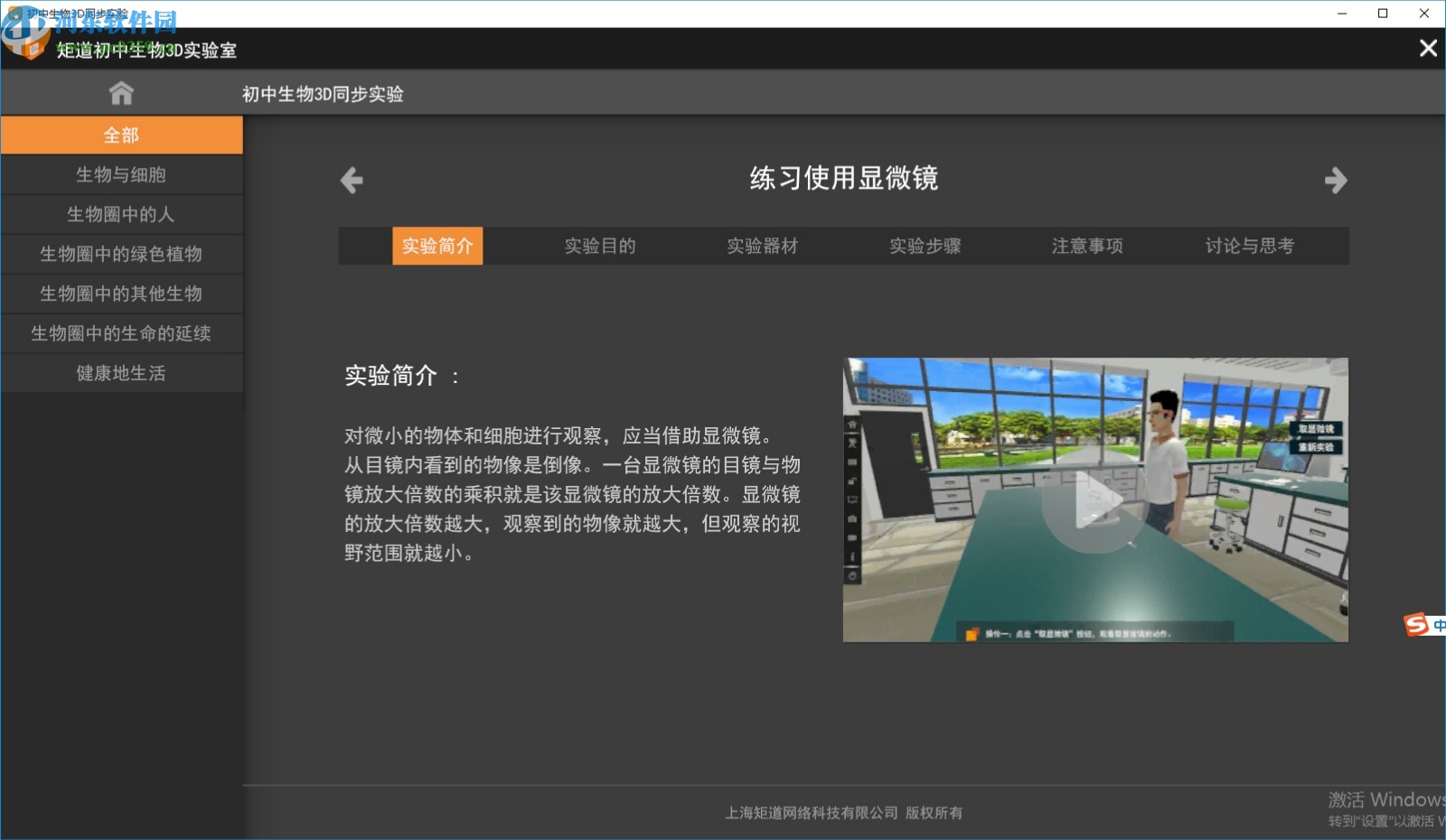This screenshot has width=1446, height=840.
Task: Open the 生物圈中的人 category
Action: 121,215
